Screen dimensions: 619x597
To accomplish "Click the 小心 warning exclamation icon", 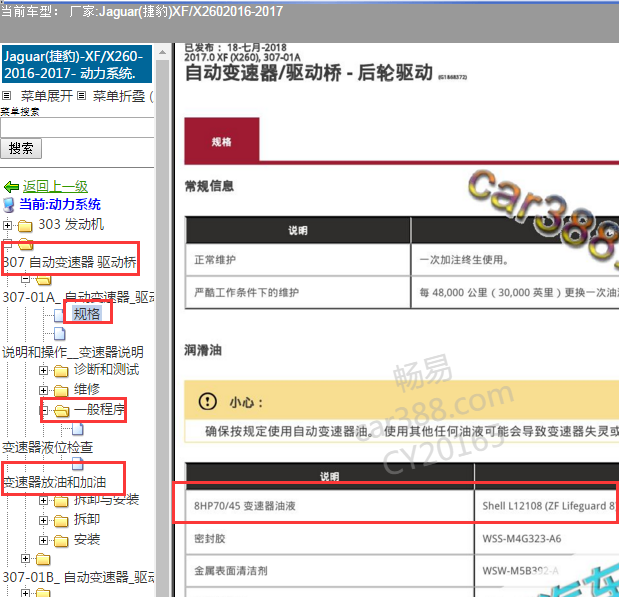I will (207, 402).
